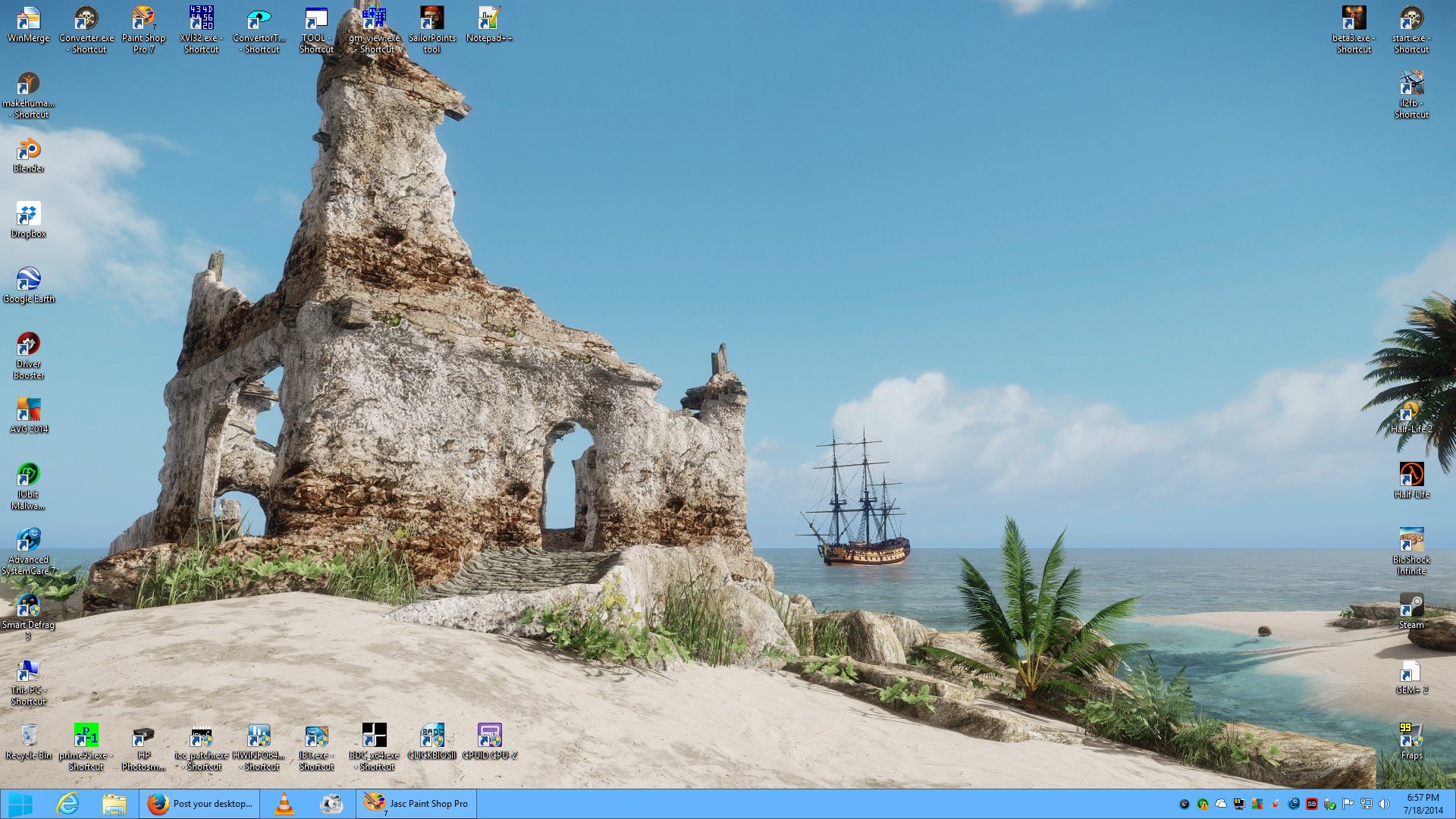The height and width of the screenshot is (819, 1456).
Task: Switch to Firefox 'Post your desktop...' window
Action: [x=199, y=804]
